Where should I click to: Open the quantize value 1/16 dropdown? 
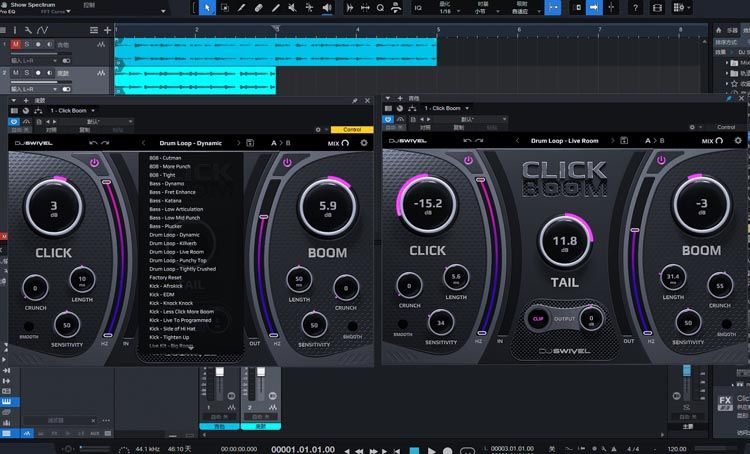click(449, 11)
